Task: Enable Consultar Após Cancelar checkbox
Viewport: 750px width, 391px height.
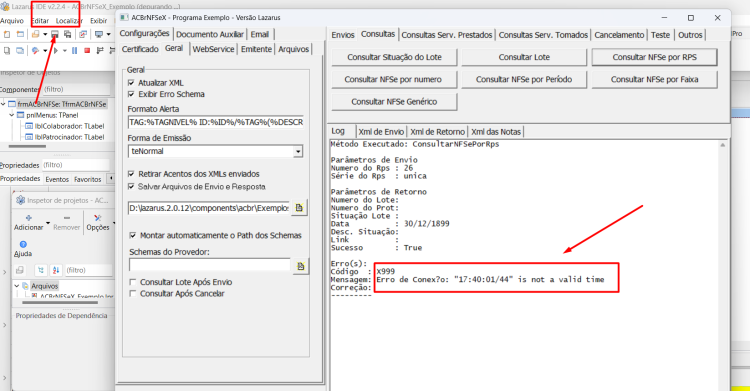Action: pos(133,293)
